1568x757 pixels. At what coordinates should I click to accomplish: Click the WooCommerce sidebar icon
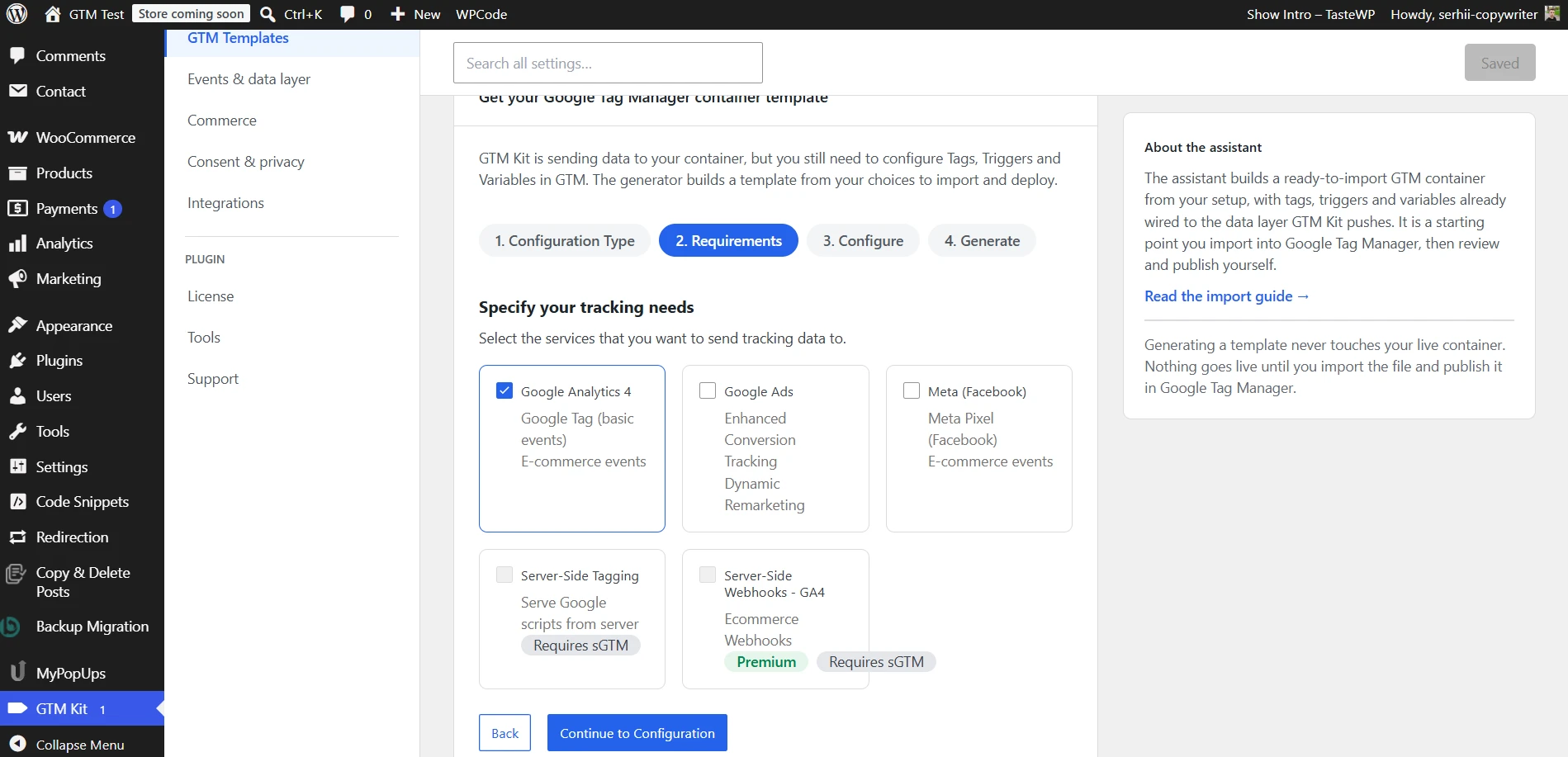point(17,137)
